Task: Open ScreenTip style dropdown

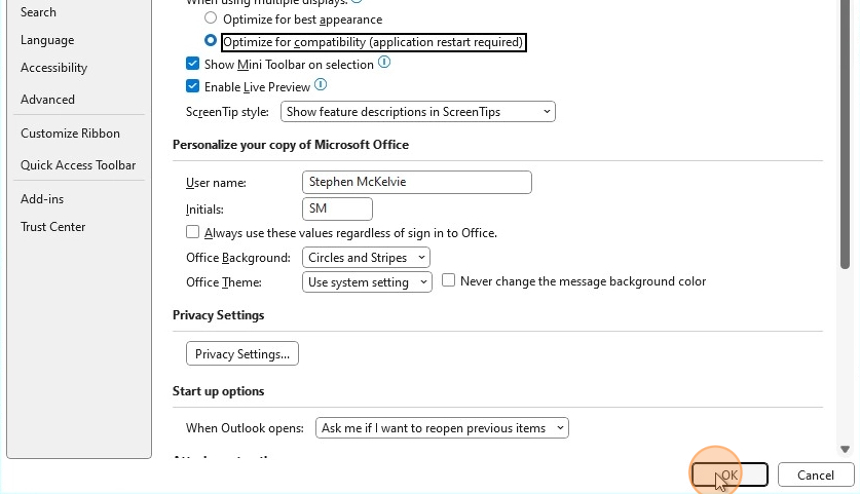Action: [418, 112]
